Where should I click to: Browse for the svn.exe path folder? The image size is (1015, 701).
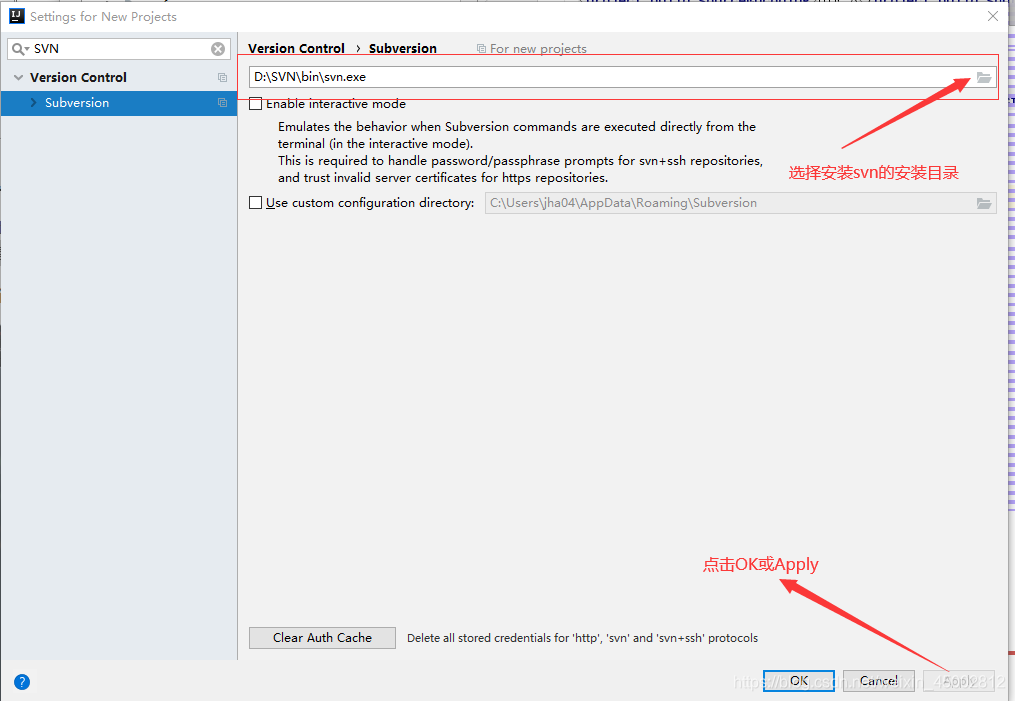point(984,78)
